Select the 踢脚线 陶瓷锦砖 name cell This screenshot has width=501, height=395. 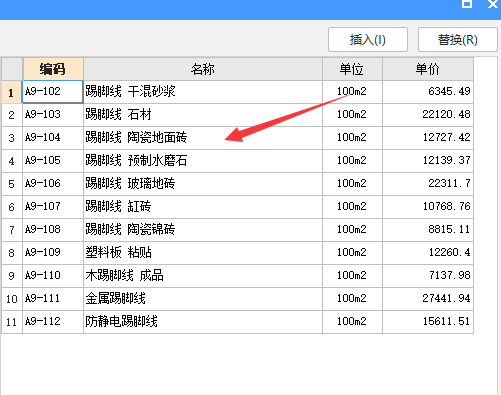coord(203,230)
